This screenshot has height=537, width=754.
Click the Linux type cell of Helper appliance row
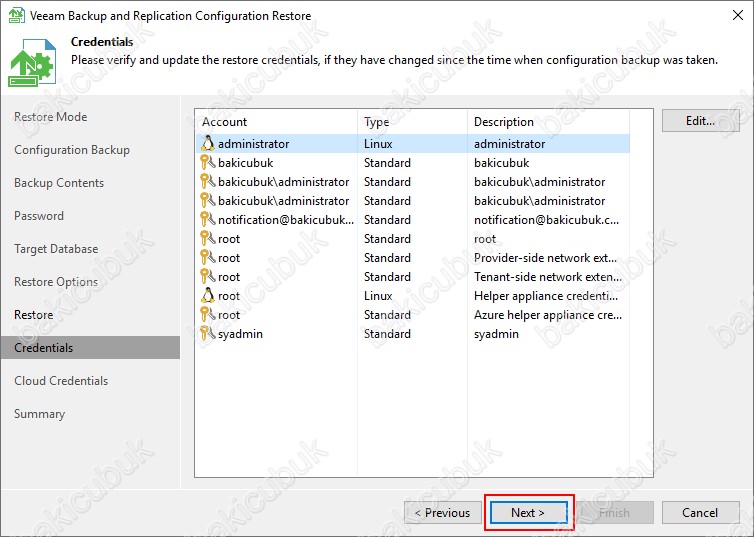(378, 296)
